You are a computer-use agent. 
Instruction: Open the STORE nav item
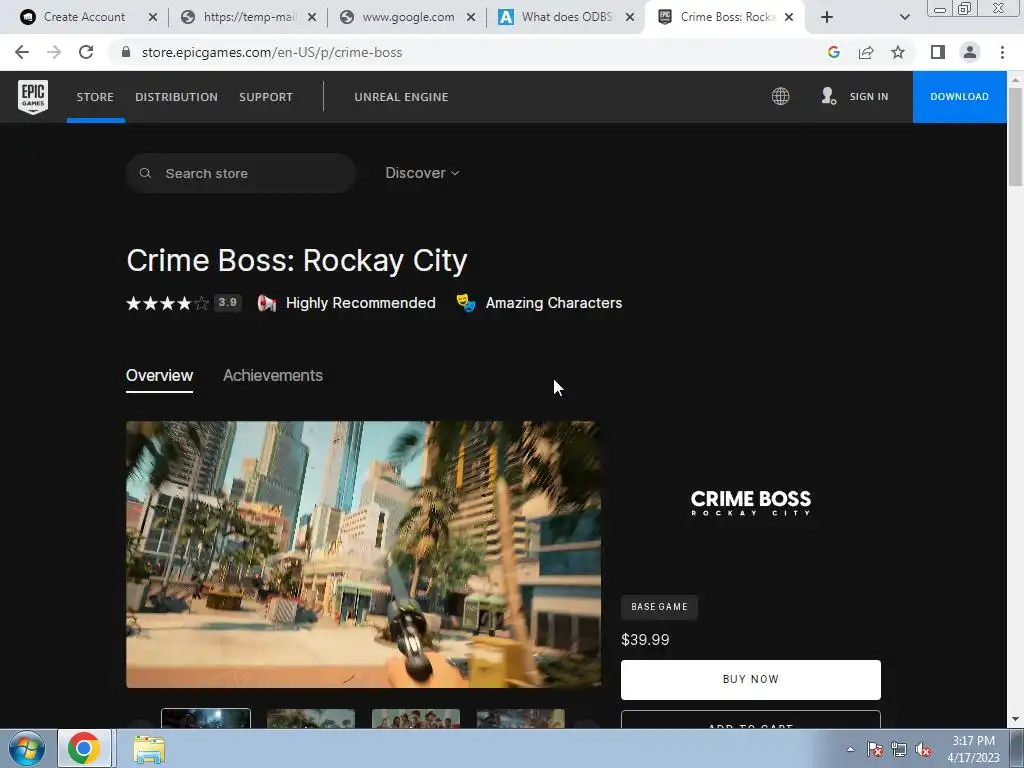95,97
